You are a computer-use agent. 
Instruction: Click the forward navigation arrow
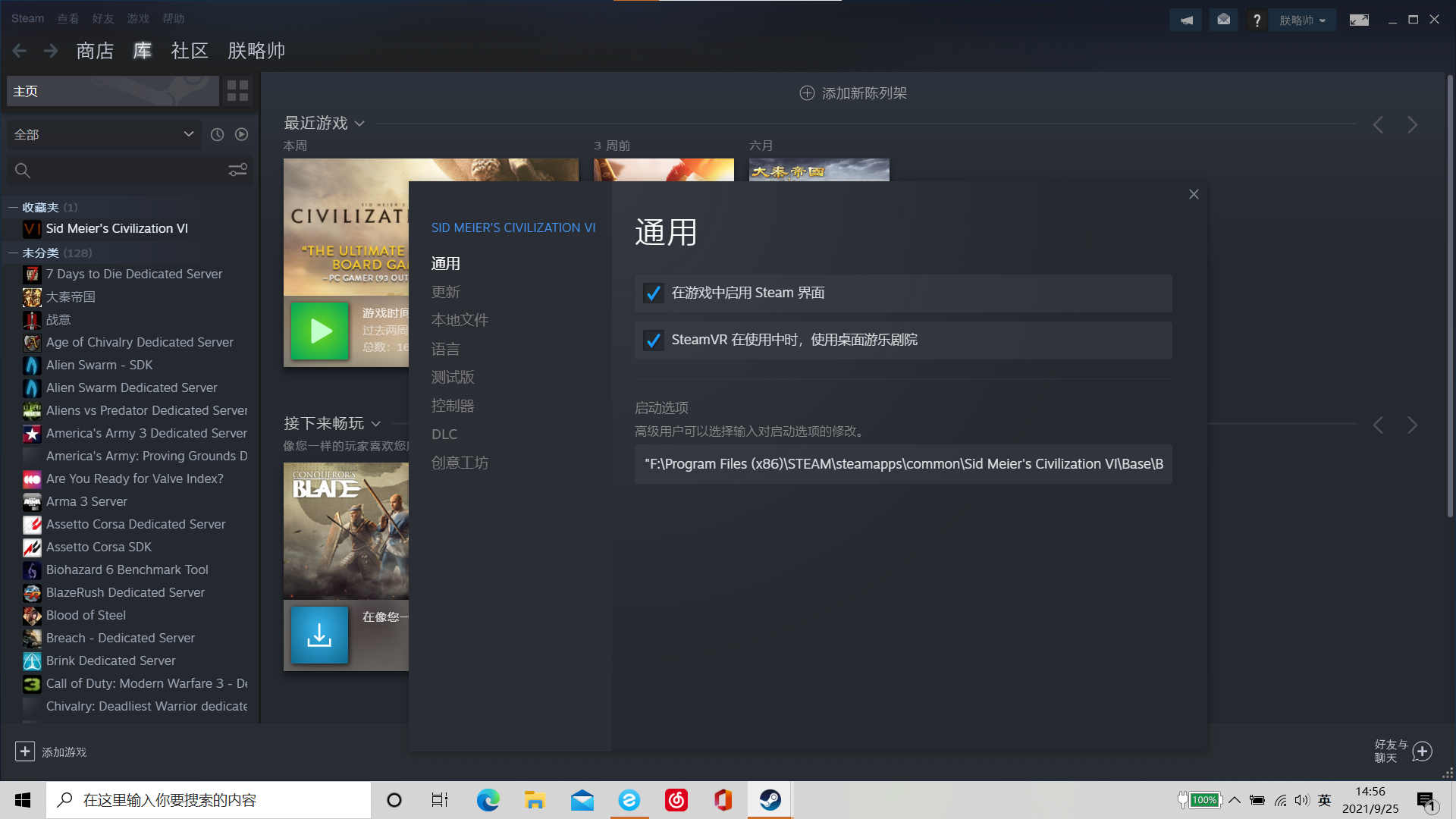point(51,51)
